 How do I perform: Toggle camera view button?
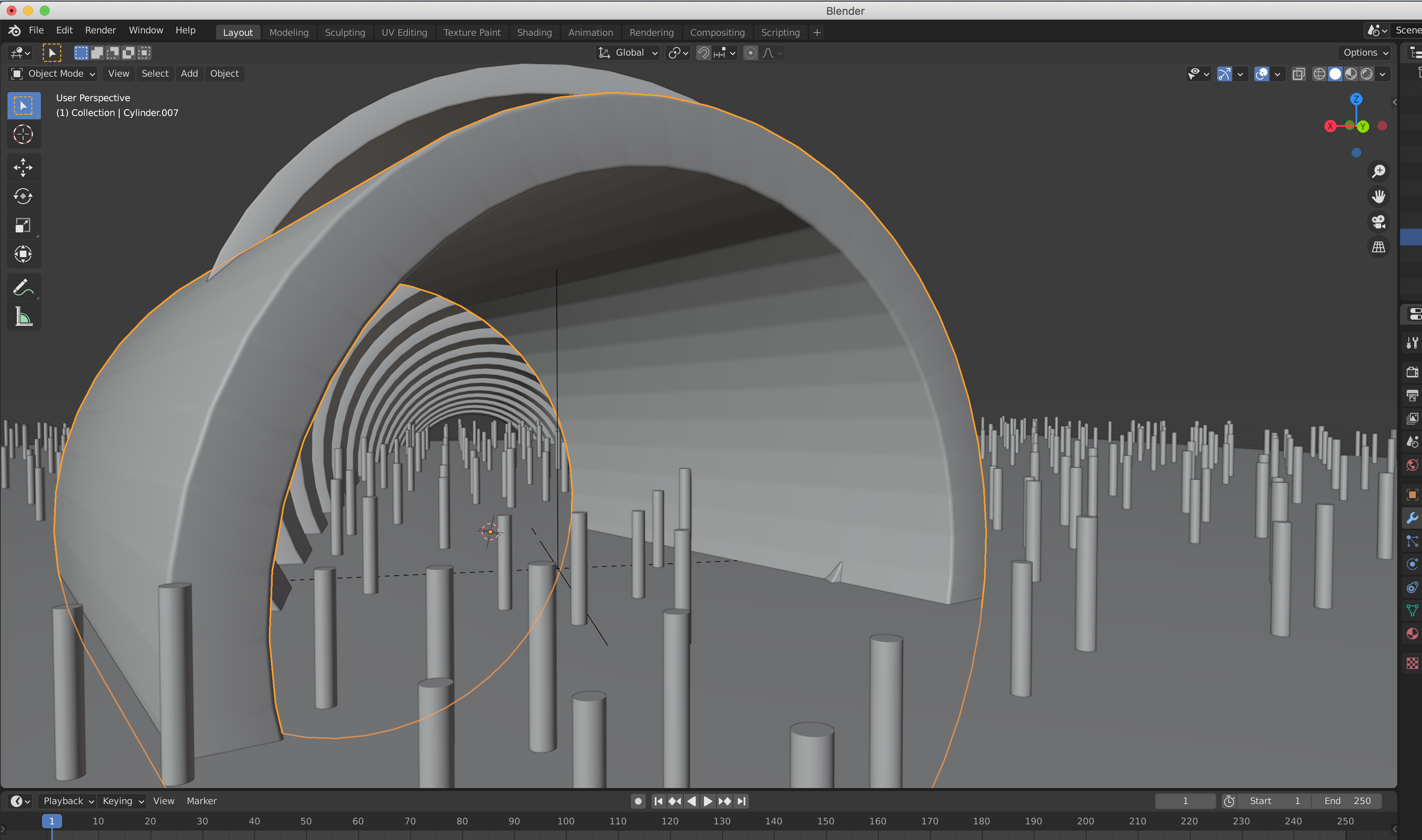[x=1378, y=222]
